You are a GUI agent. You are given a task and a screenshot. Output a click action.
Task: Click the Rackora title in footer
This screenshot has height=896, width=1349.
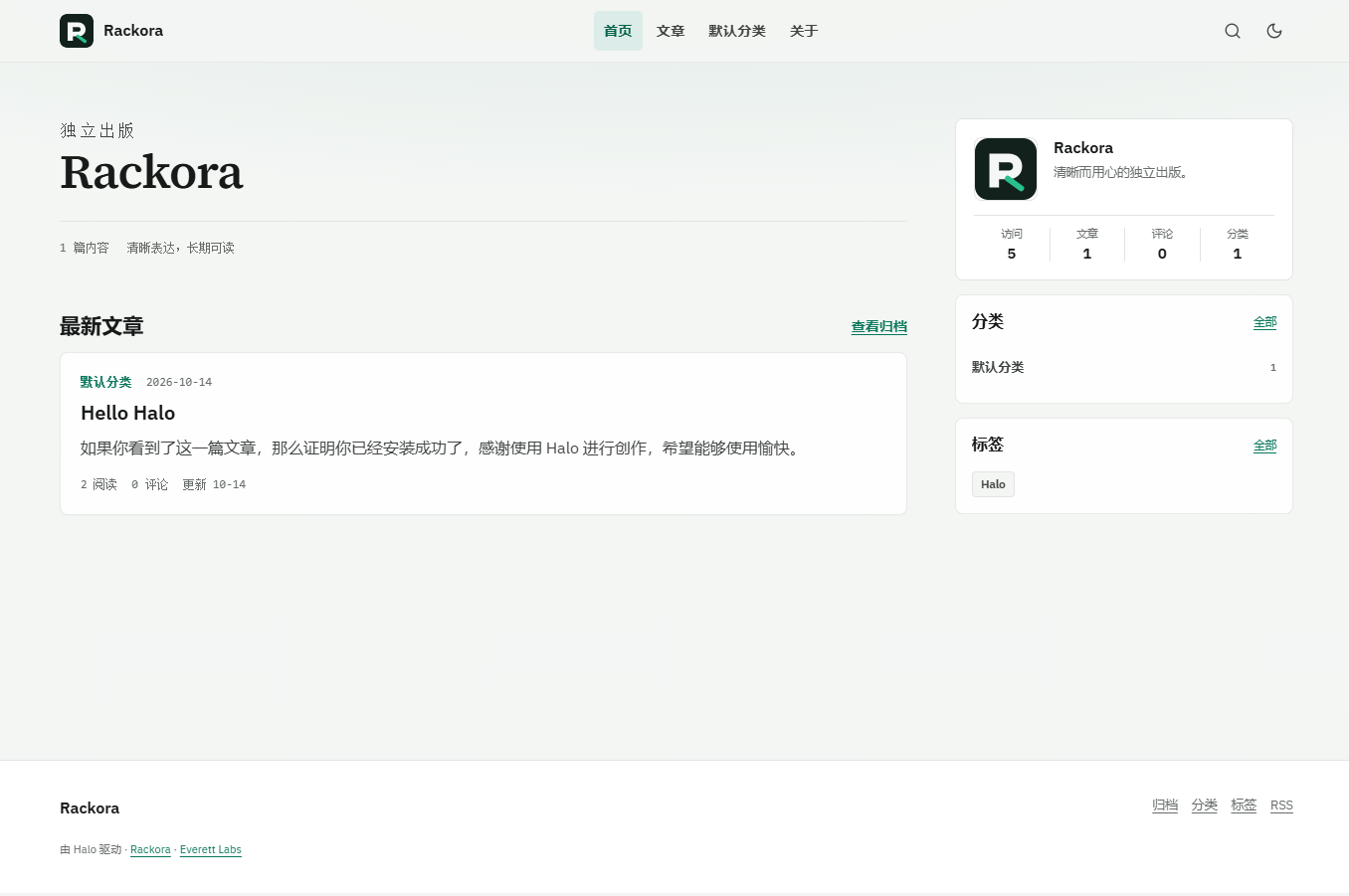pos(90,808)
